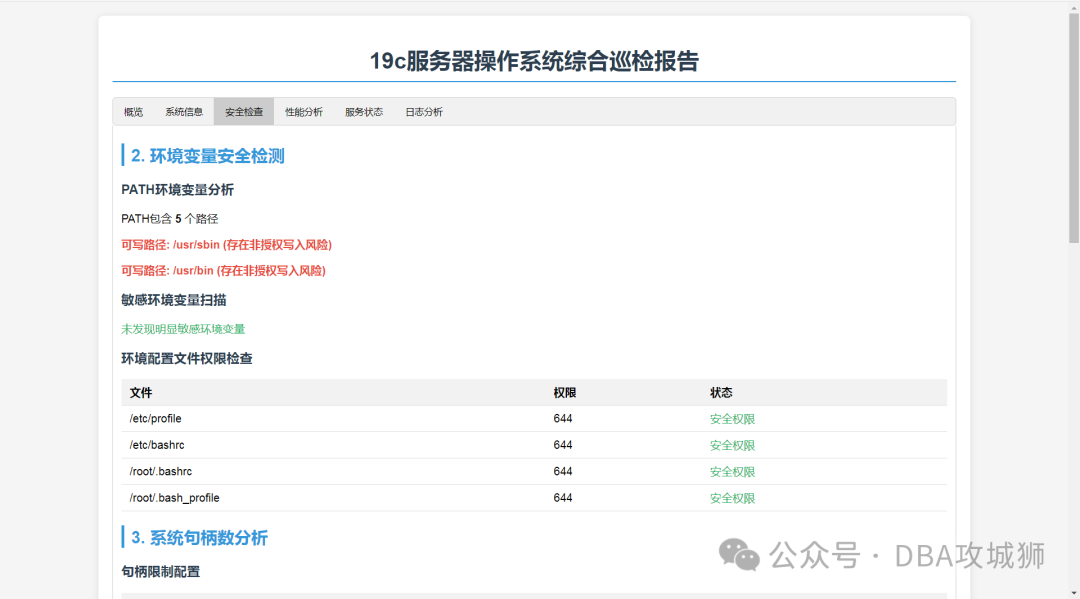
Task: Click the 644 permission for /etc/bashrc
Action: click(563, 445)
